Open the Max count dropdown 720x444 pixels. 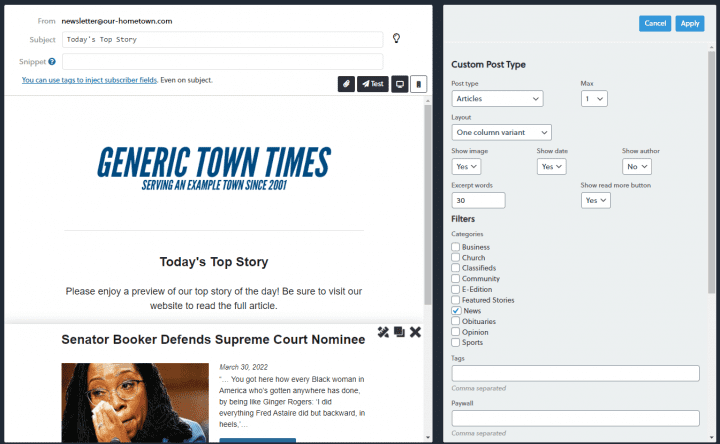pyautogui.click(x=594, y=99)
